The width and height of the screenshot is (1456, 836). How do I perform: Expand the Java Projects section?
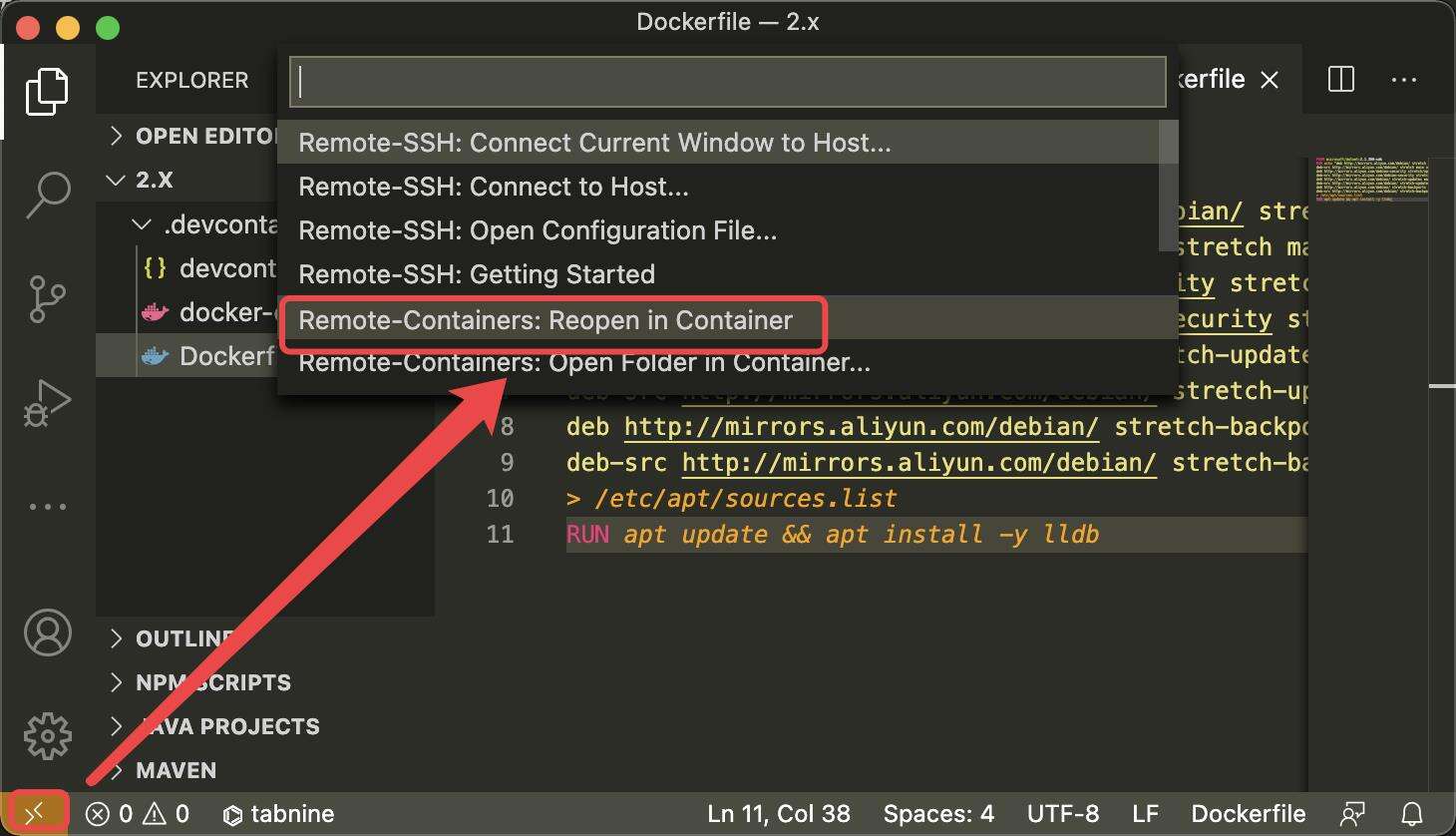coord(264,726)
